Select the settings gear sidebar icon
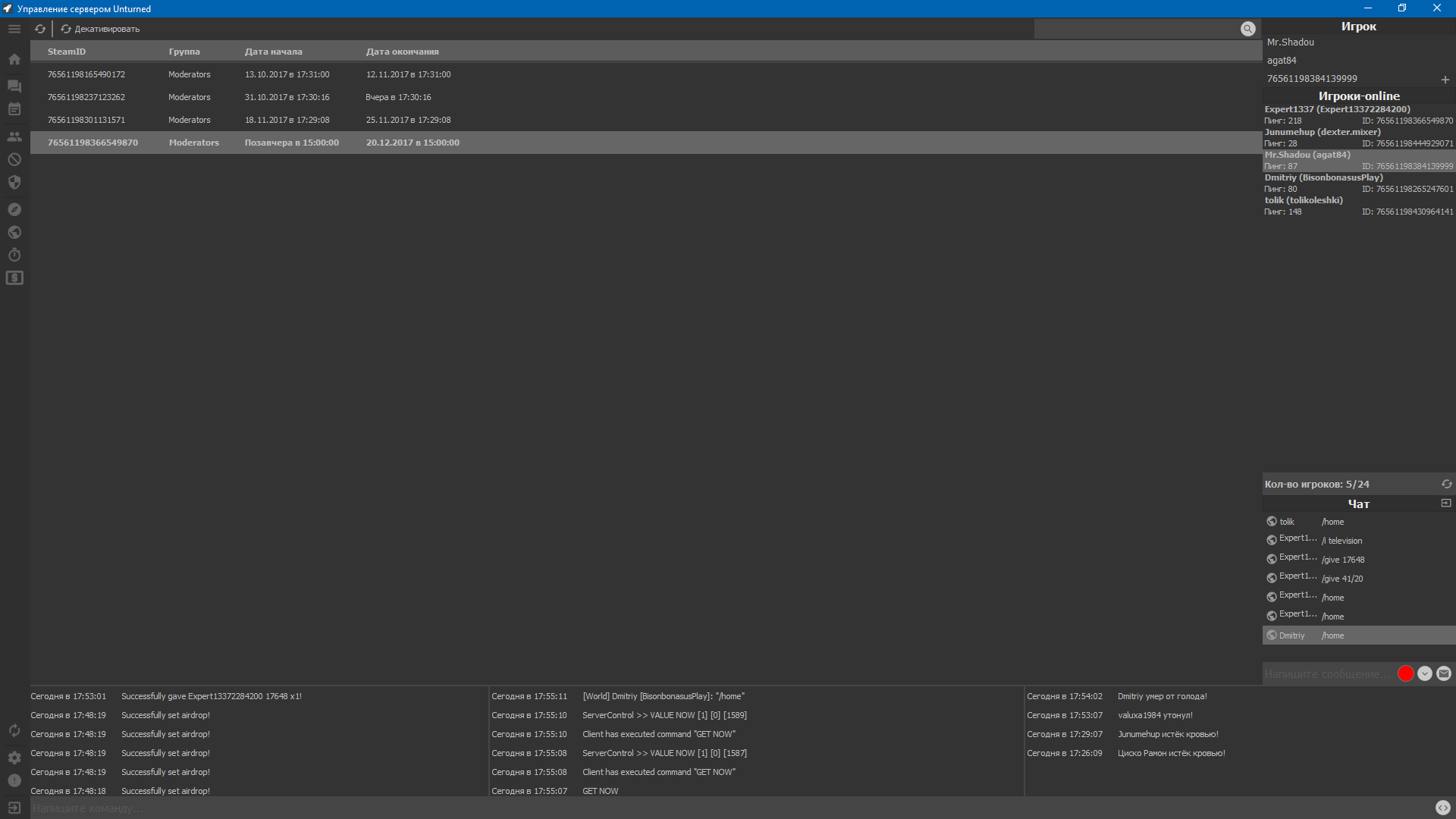 click(x=14, y=757)
